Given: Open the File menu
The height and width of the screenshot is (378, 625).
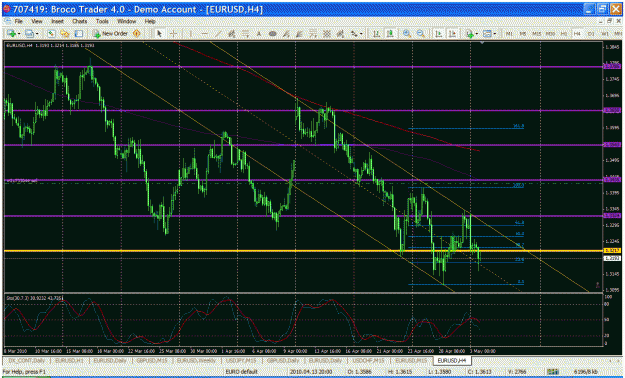Looking at the screenshot, I should pyautogui.click(x=18, y=21).
